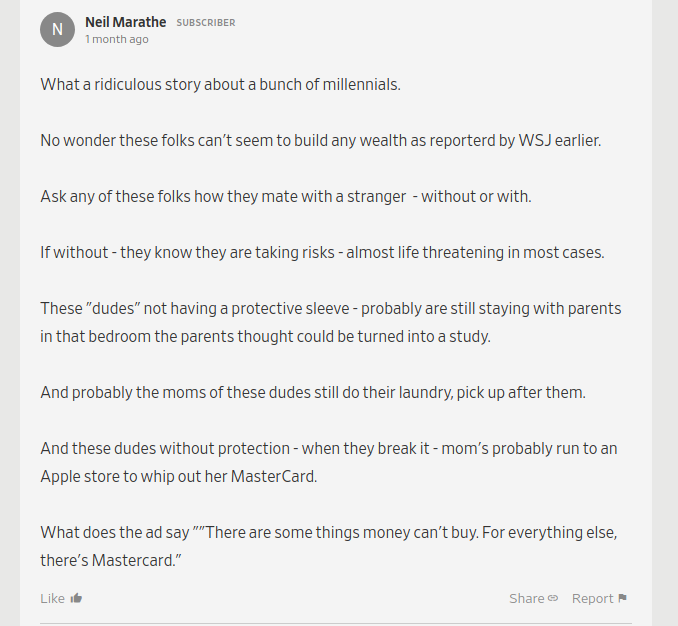The height and width of the screenshot is (626, 678).
Task: Click the "there's Mastercard." closing line
Action: (111, 561)
